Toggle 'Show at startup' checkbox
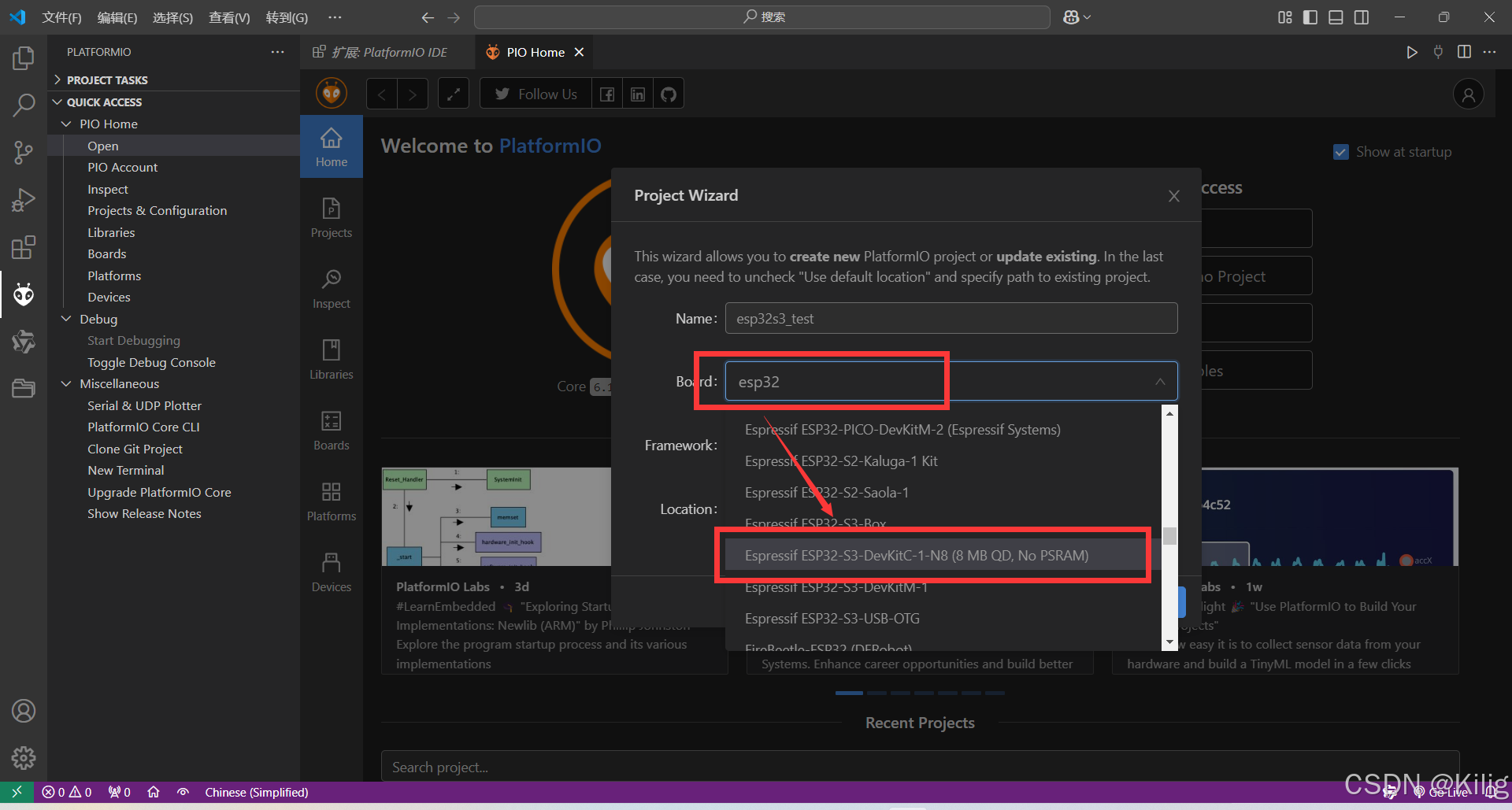The image size is (1512, 810). (1341, 152)
